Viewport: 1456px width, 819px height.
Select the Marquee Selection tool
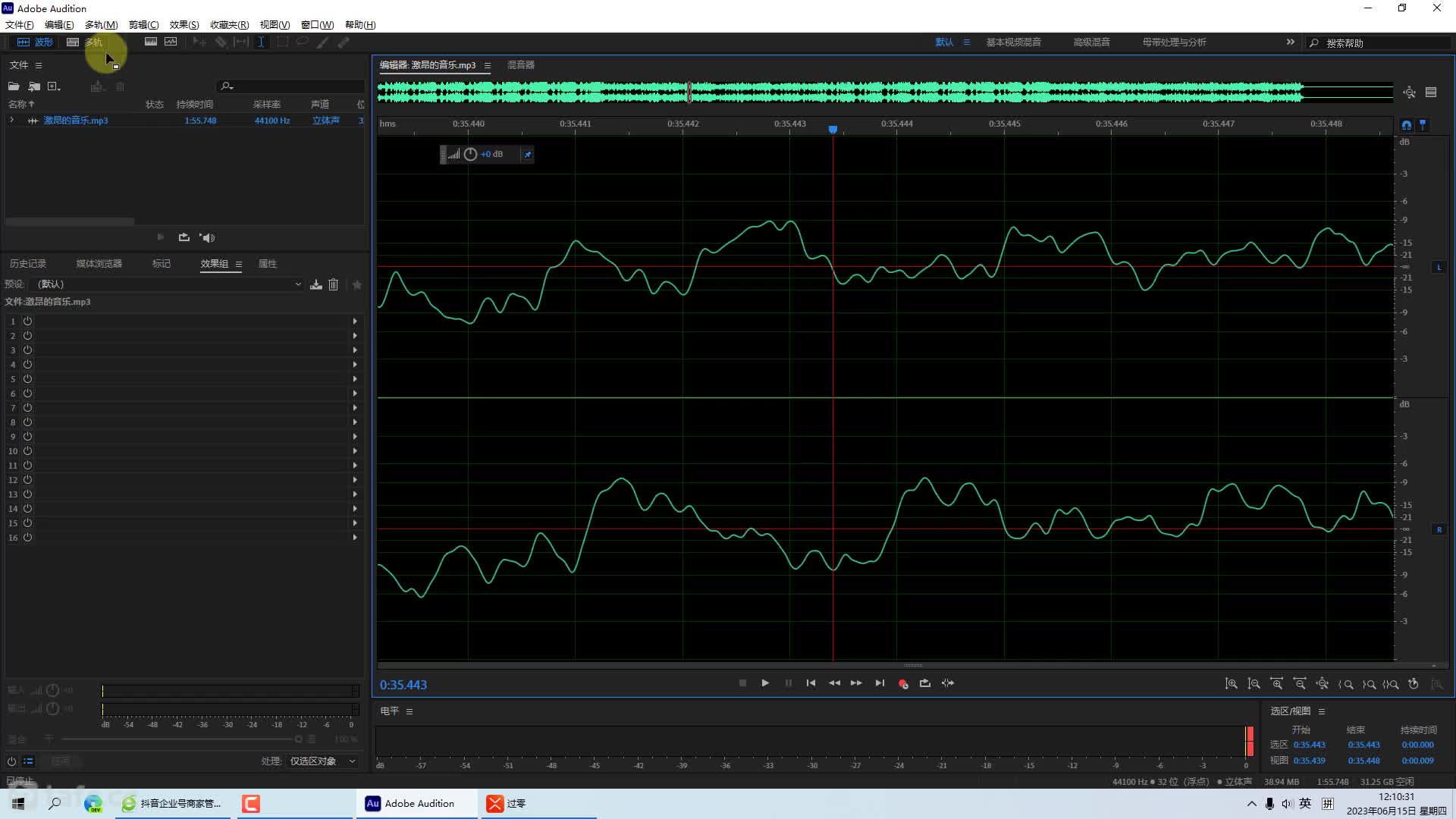click(x=282, y=42)
